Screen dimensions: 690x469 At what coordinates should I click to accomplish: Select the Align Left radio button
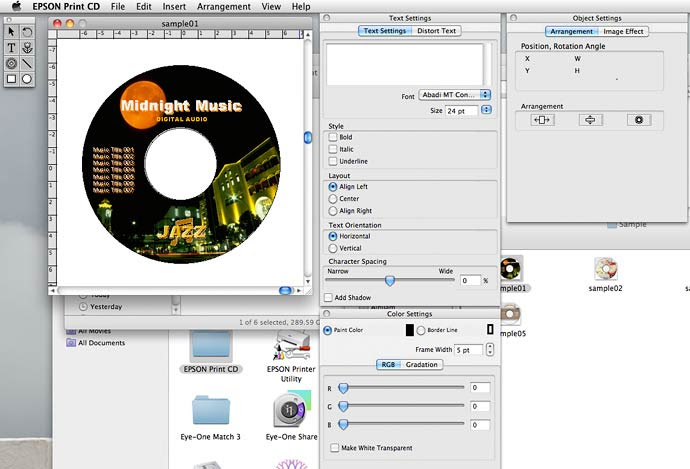pyautogui.click(x=333, y=187)
